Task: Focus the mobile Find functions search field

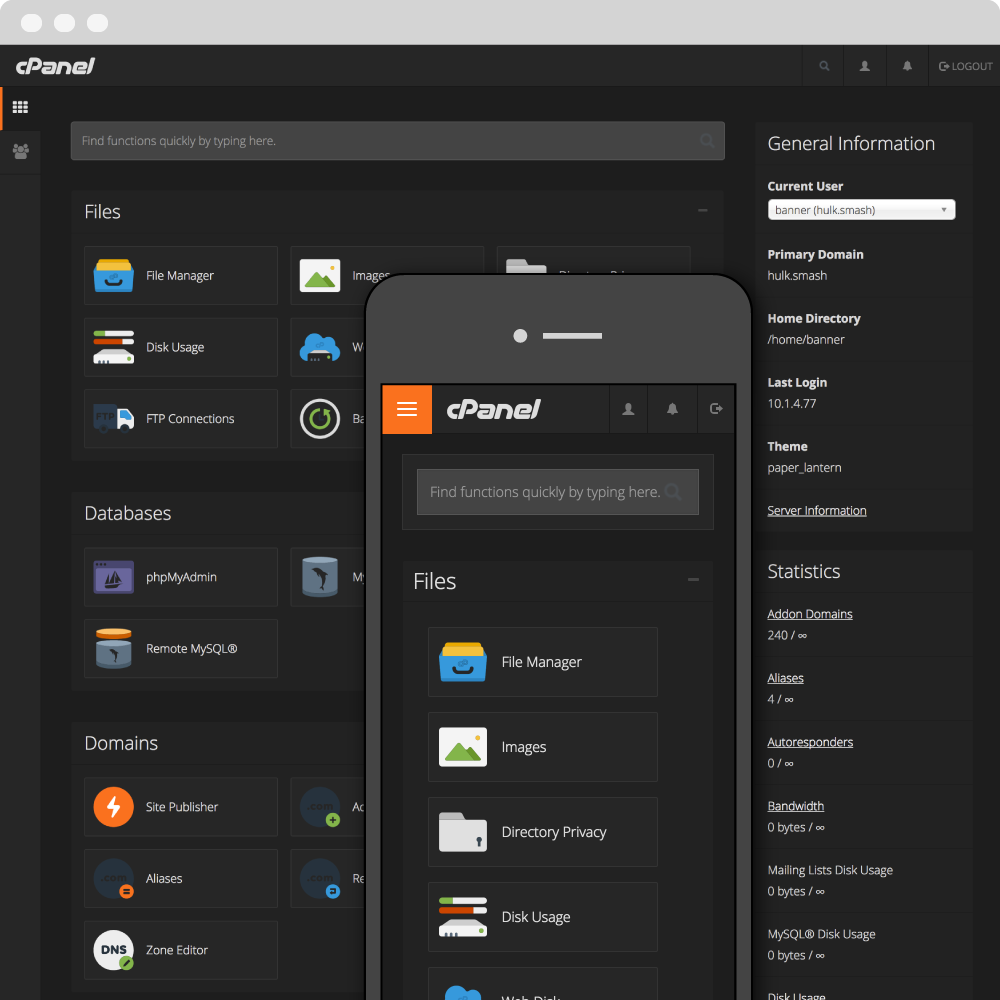Action: click(557, 492)
